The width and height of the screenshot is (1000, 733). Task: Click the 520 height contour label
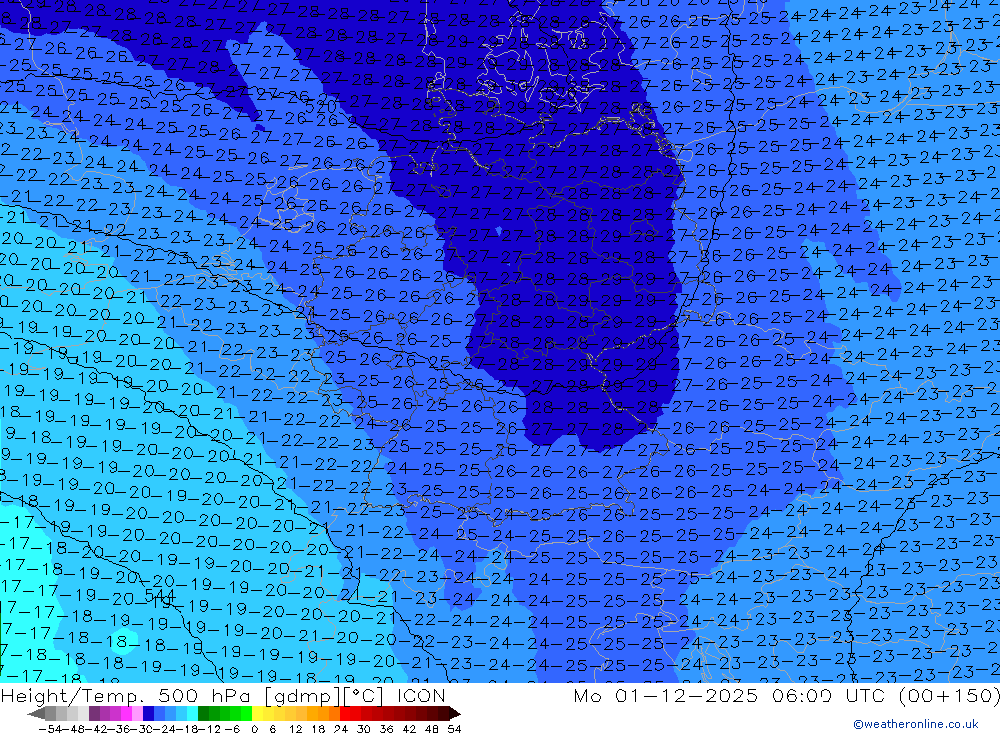321,105
